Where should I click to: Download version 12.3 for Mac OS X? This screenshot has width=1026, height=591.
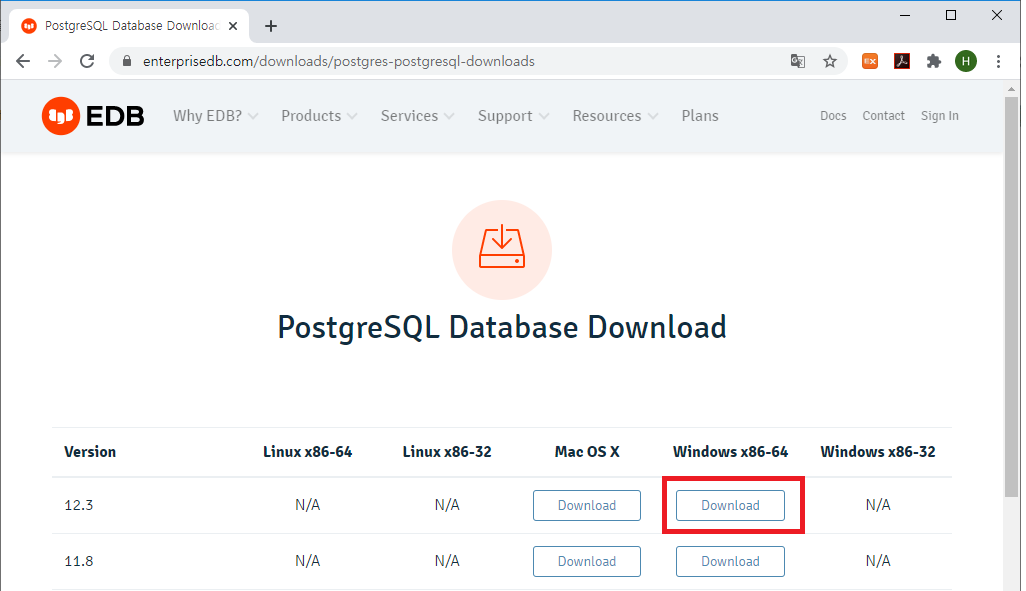[x=587, y=505]
